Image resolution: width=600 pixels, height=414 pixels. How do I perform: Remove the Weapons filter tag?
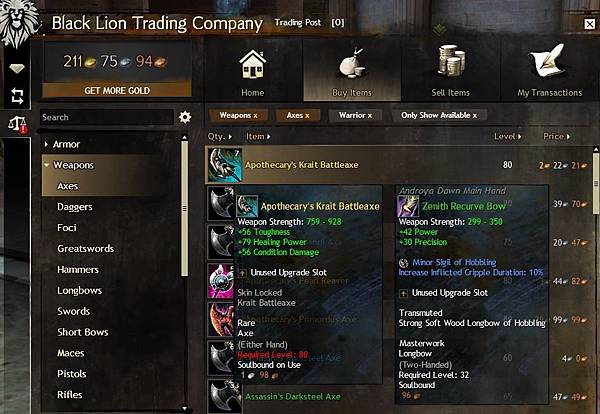(x=238, y=115)
